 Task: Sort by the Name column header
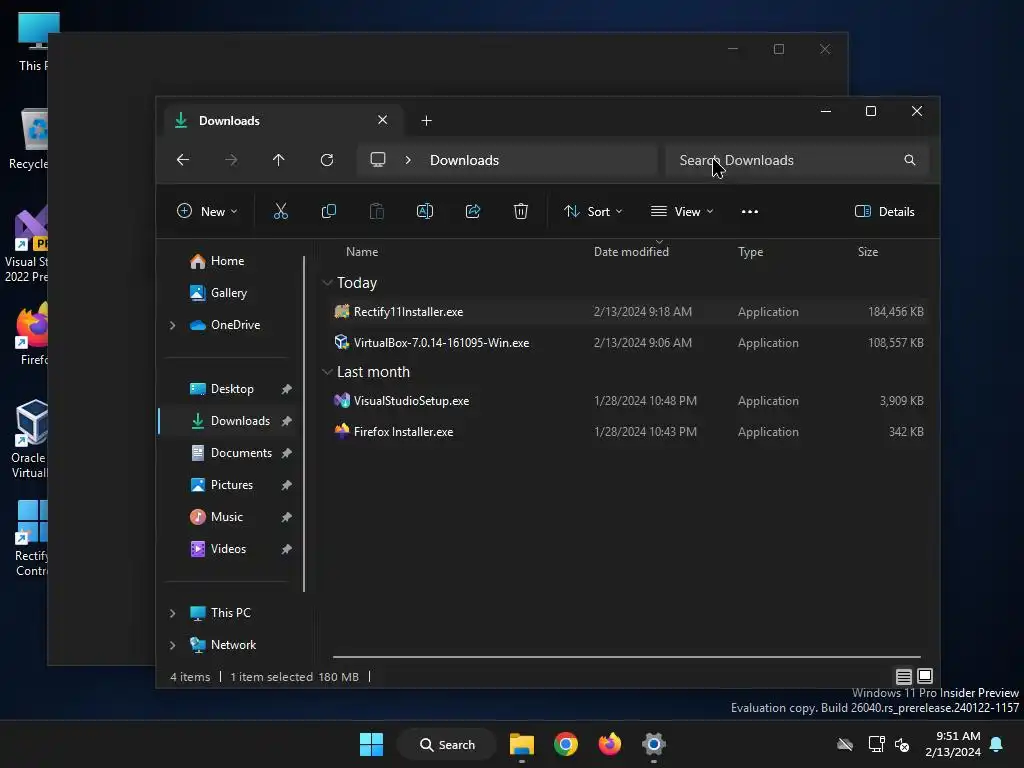(x=362, y=252)
